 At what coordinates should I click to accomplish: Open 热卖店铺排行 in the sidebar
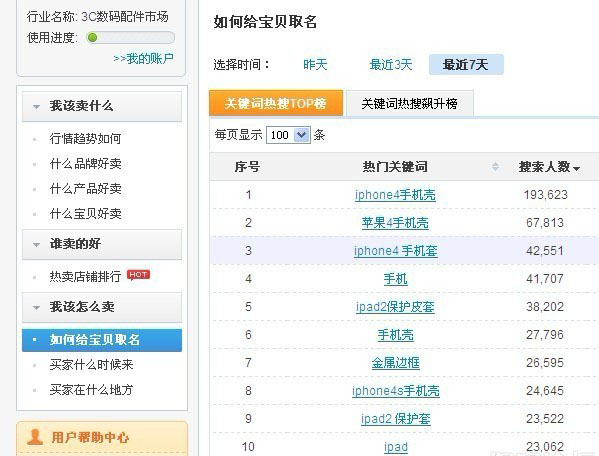(85, 276)
